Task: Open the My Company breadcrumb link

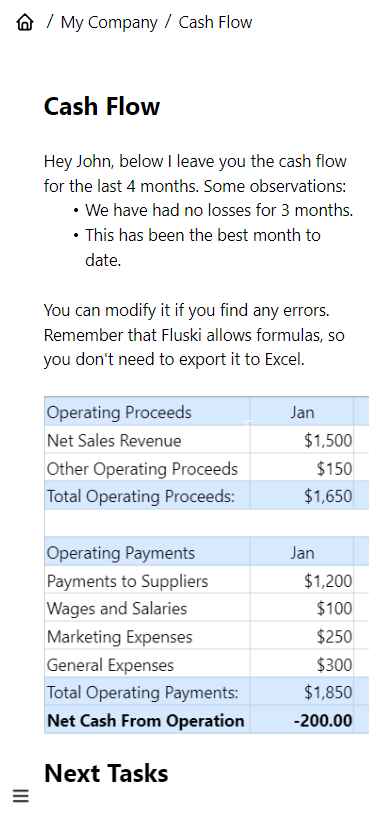Action: pyautogui.click(x=109, y=23)
